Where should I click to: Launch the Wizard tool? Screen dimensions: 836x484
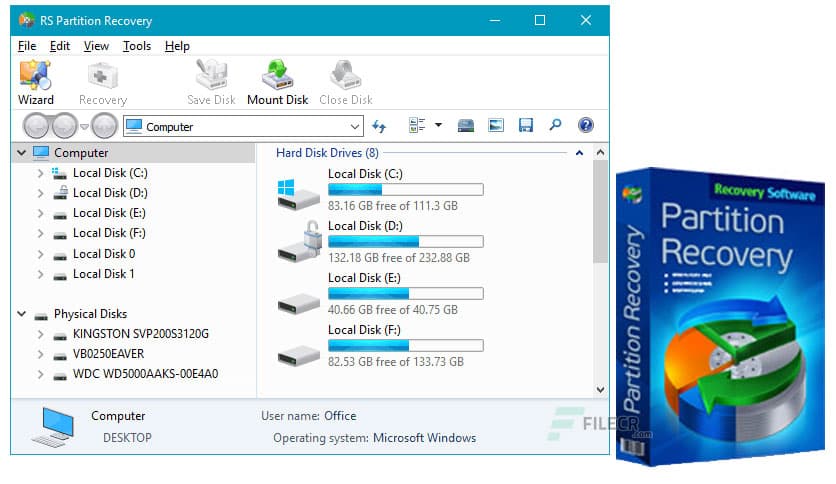(x=36, y=83)
